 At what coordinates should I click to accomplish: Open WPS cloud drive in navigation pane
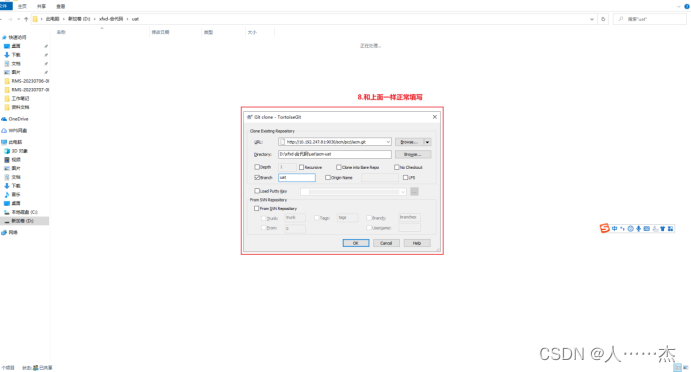[x=14, y=130]
